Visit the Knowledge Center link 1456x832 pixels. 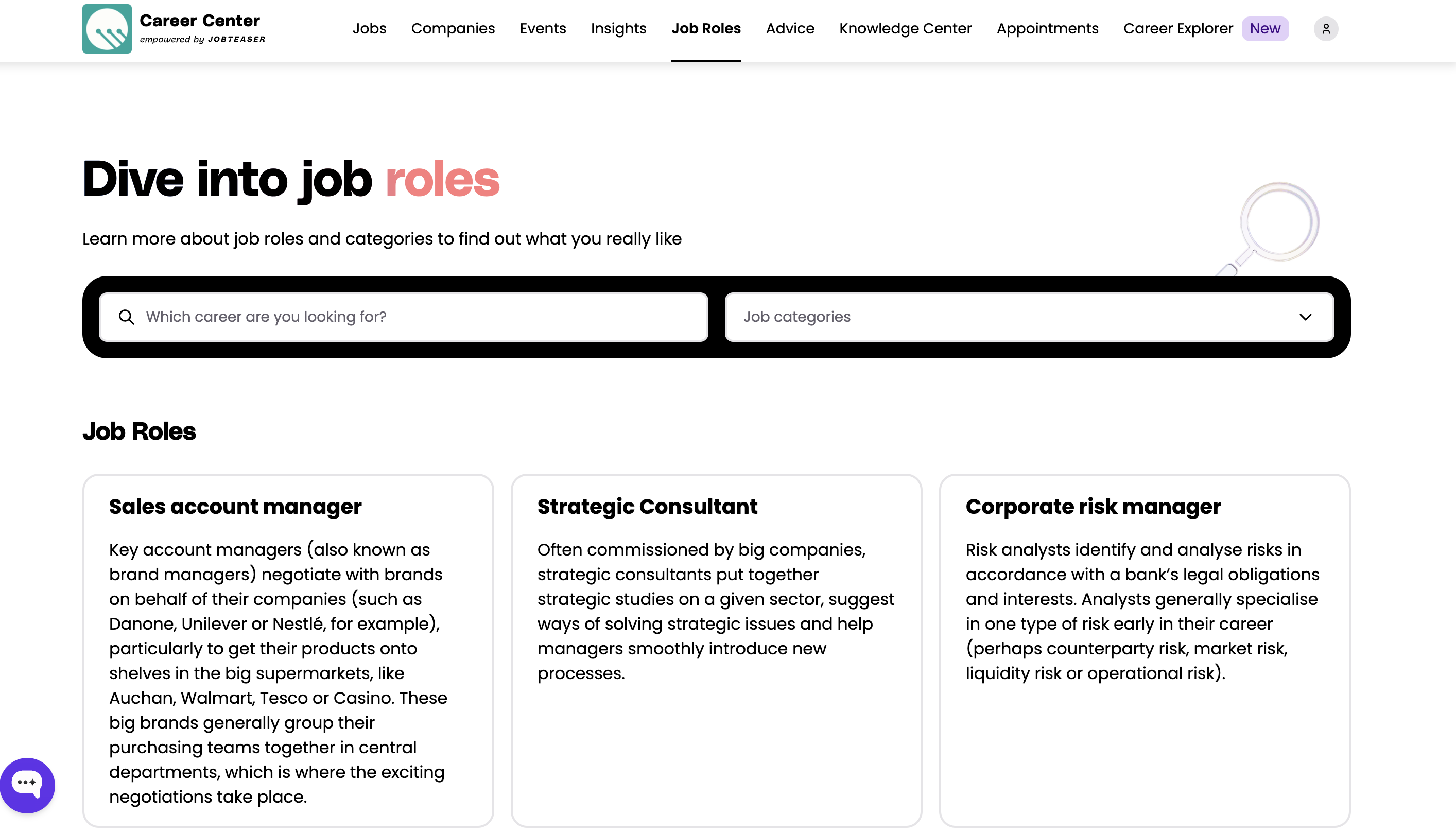tap(905, 28)
